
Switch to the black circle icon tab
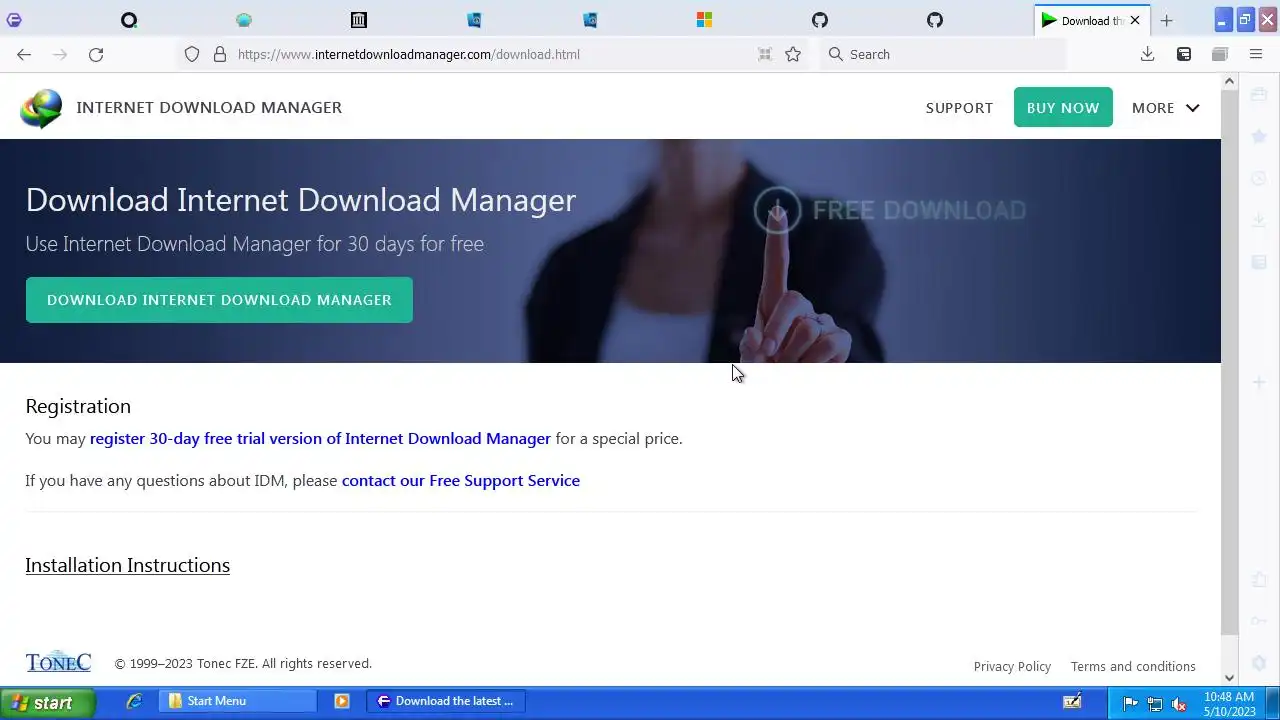pos(129,20)
